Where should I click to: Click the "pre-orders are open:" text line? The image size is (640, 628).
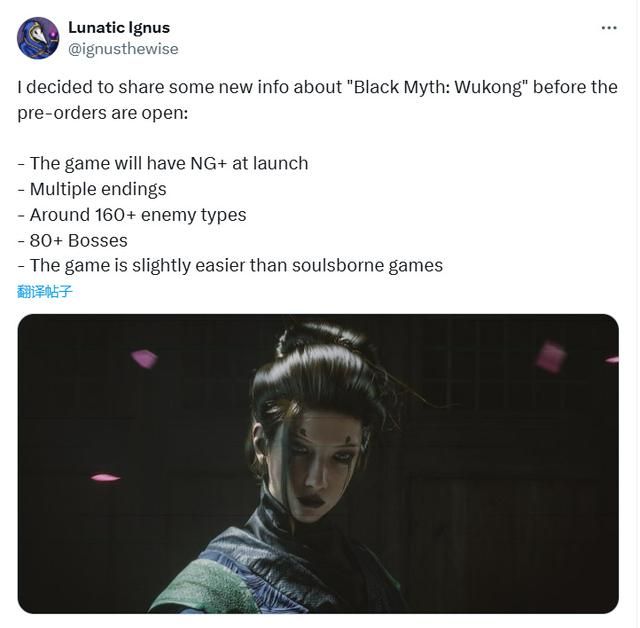click(x=103, y=113)
